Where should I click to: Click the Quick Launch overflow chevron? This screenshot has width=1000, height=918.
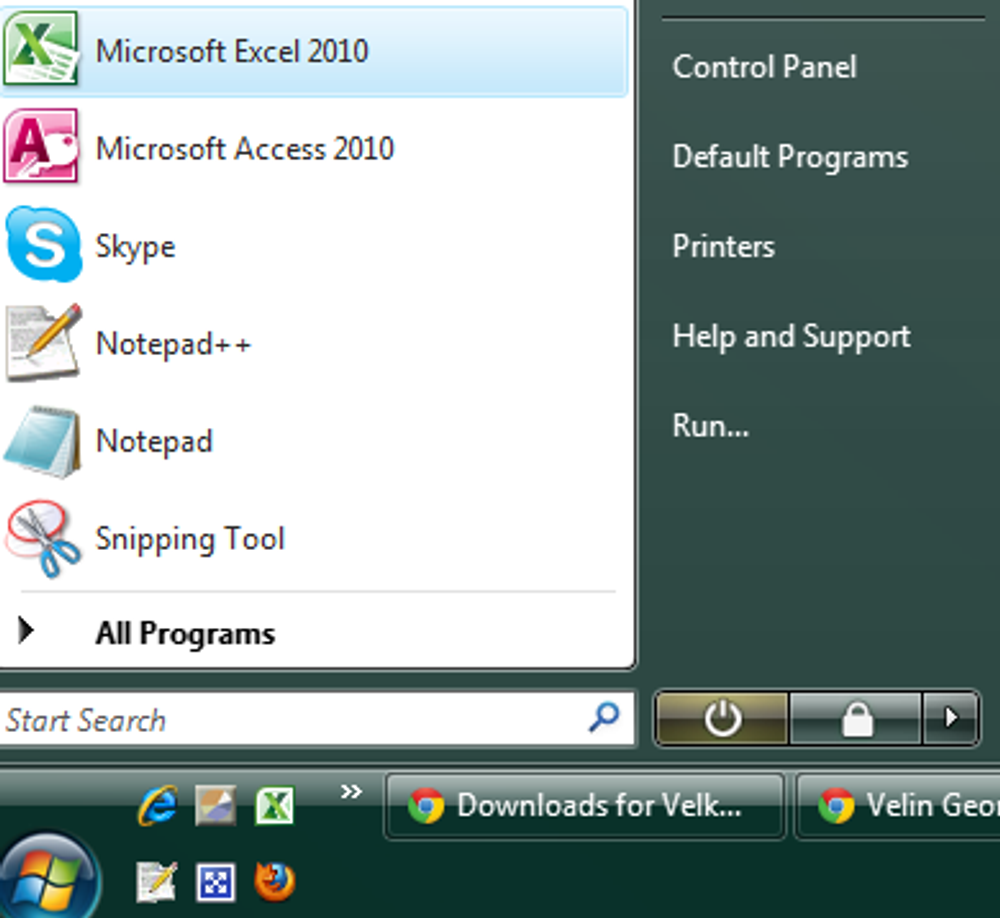(350, 791)
